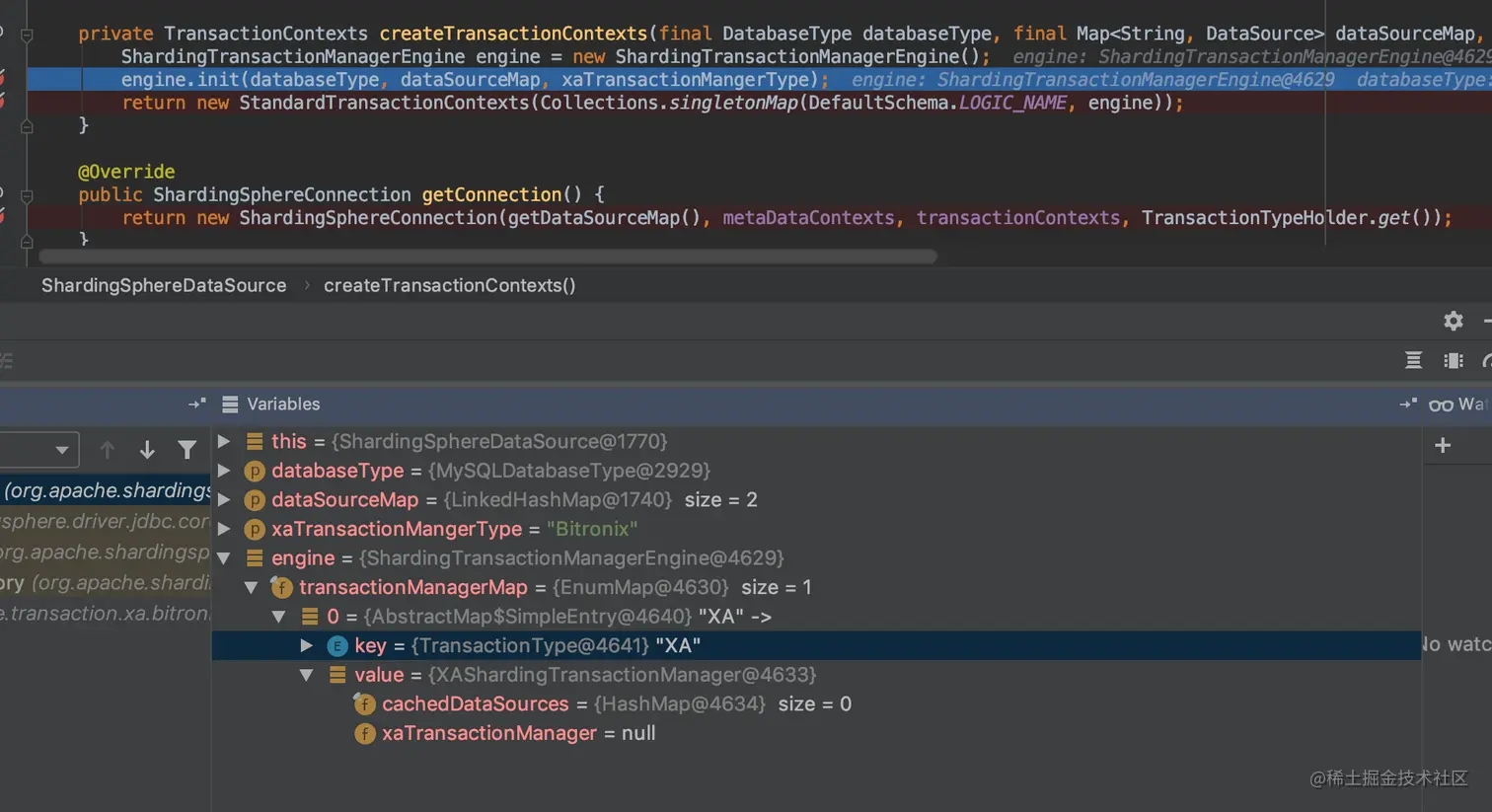Click the restore layout icon in debugger toolbar
Screen dimensions: 1492x812
tap(1413, 360)
